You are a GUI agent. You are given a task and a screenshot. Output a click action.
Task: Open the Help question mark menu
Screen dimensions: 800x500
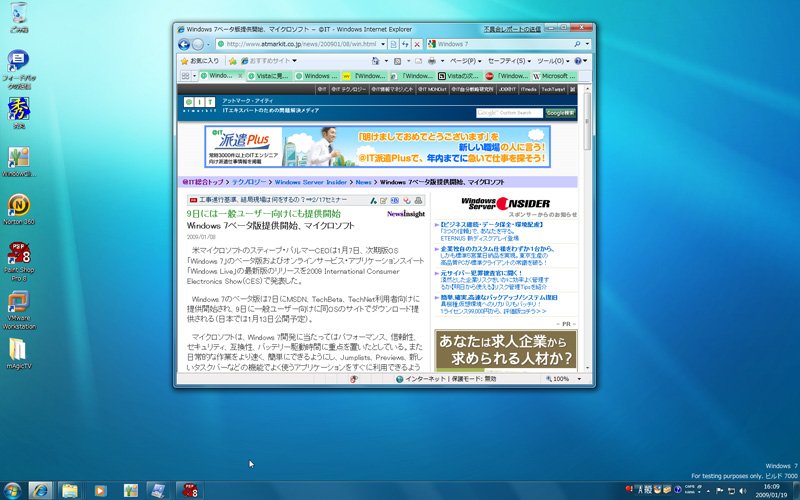coord(581,61)
